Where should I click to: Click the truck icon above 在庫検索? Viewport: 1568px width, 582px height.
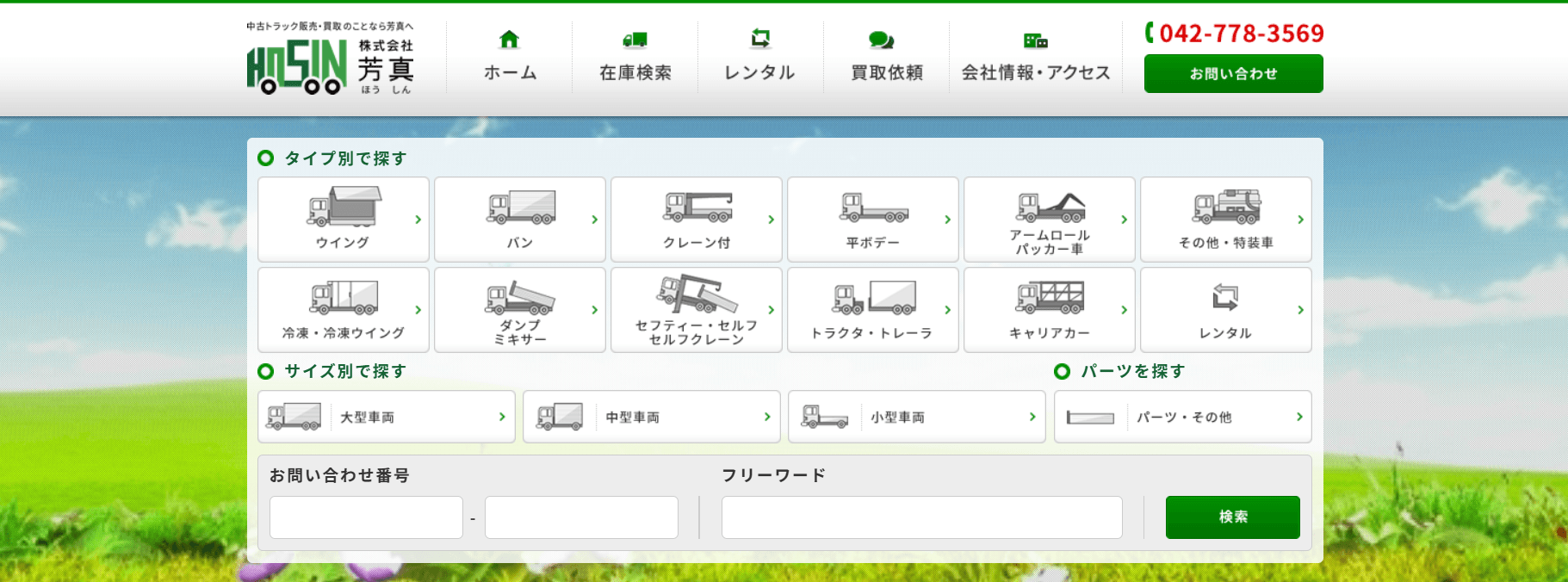point(635,40)
